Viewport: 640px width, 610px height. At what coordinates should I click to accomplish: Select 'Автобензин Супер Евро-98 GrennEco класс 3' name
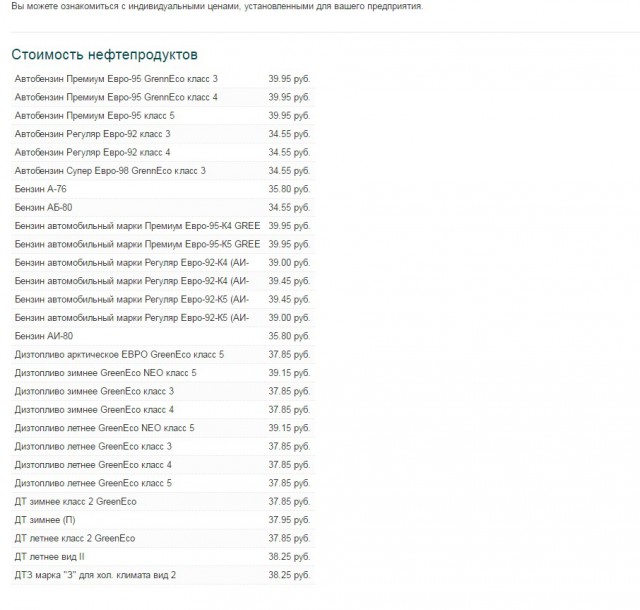click(110, 171)
